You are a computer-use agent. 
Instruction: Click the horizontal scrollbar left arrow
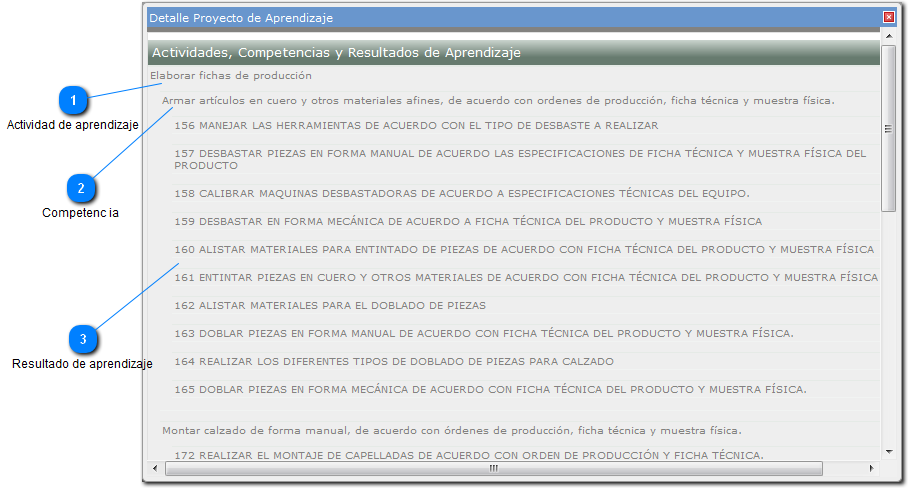point(155,468)
